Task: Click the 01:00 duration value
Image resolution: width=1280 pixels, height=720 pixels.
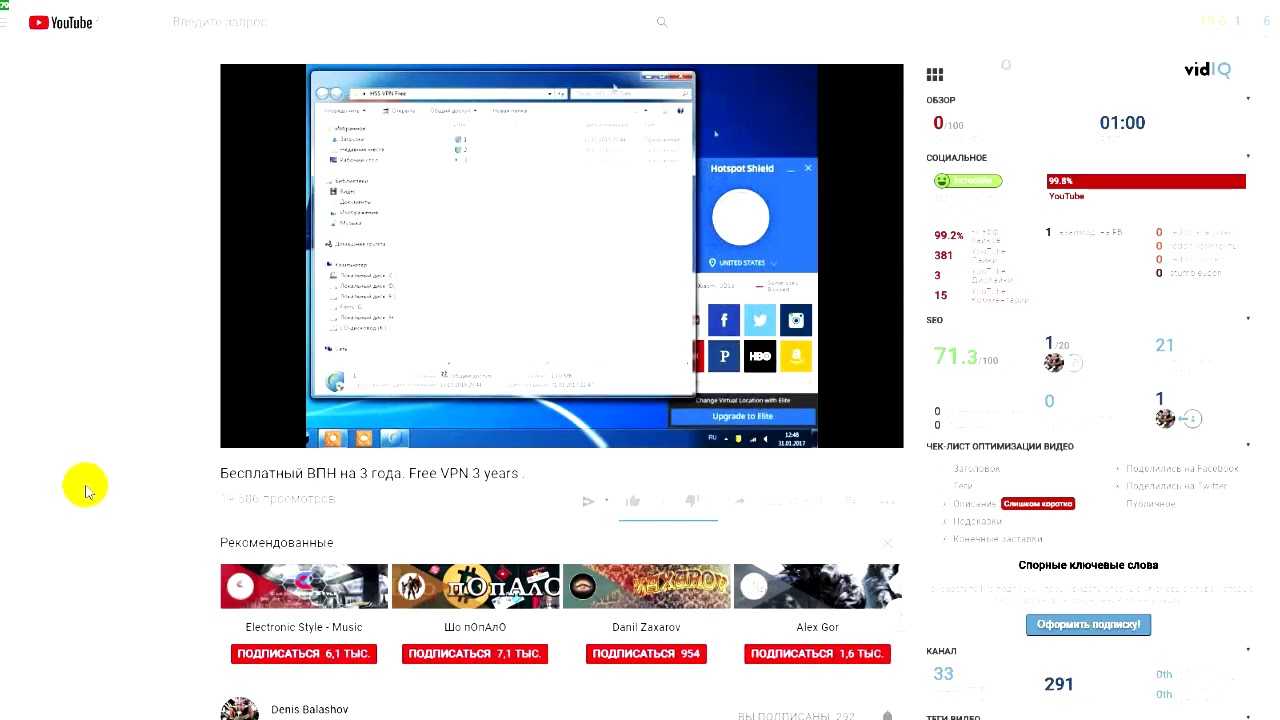Action: tap(1122, 123)
